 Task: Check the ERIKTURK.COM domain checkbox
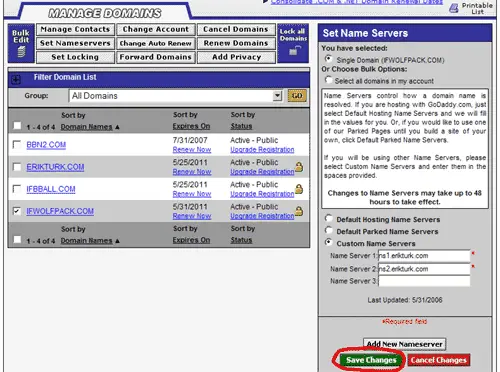pyautogui.click(x=16, y=166)
